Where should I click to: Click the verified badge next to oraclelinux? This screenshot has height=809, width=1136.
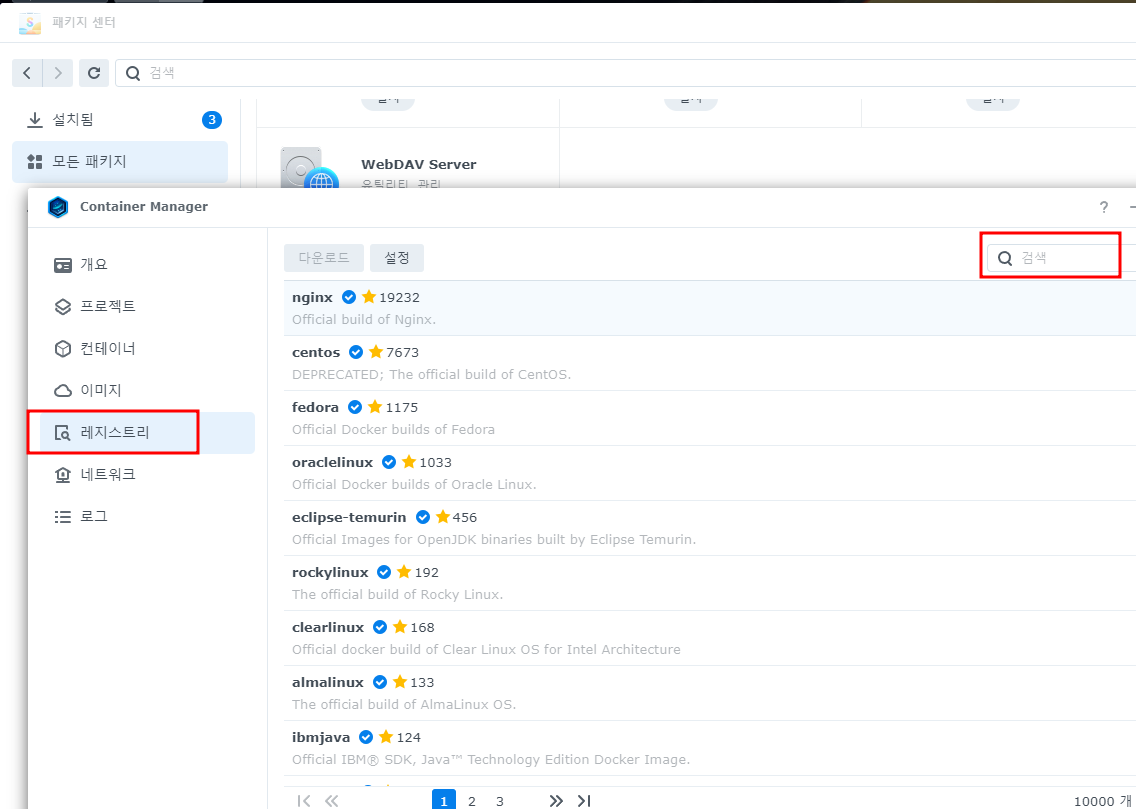click(x=389, y=462)
